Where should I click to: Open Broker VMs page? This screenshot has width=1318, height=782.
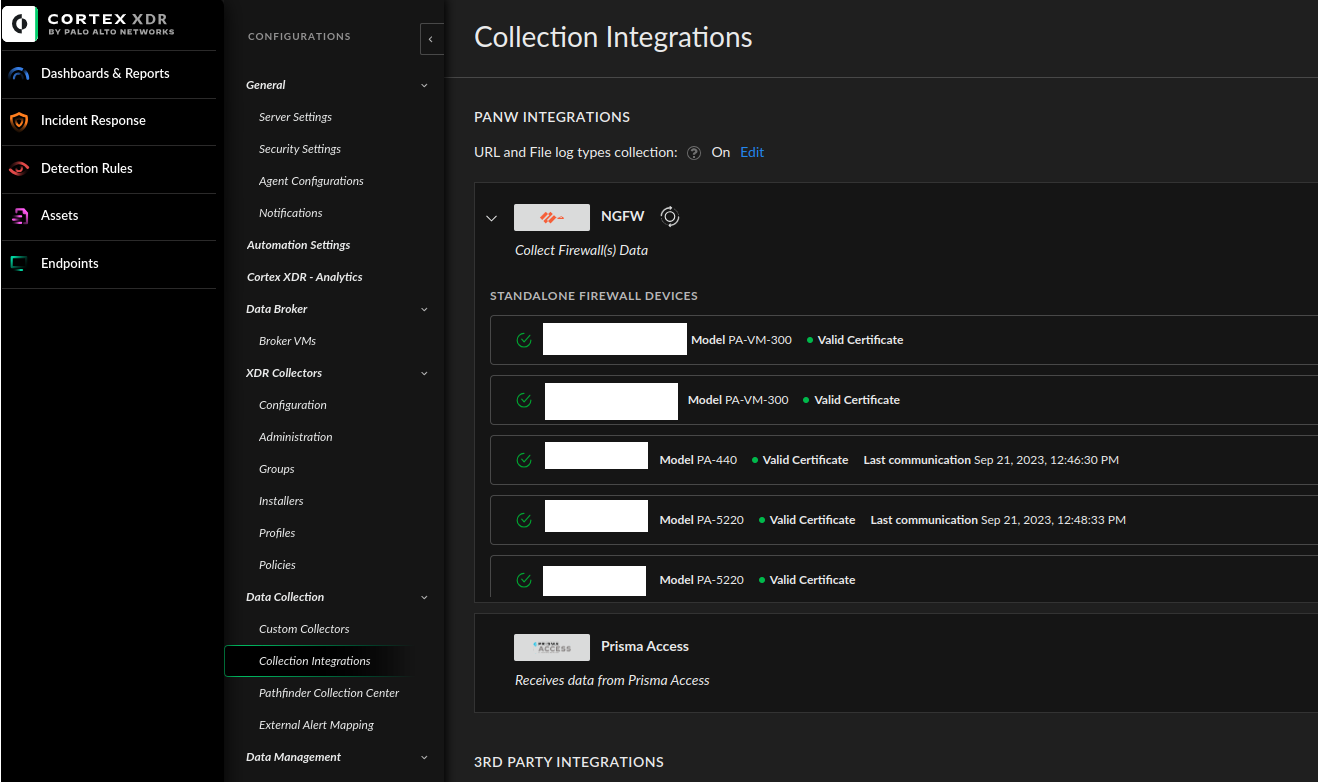coord(287,341)
